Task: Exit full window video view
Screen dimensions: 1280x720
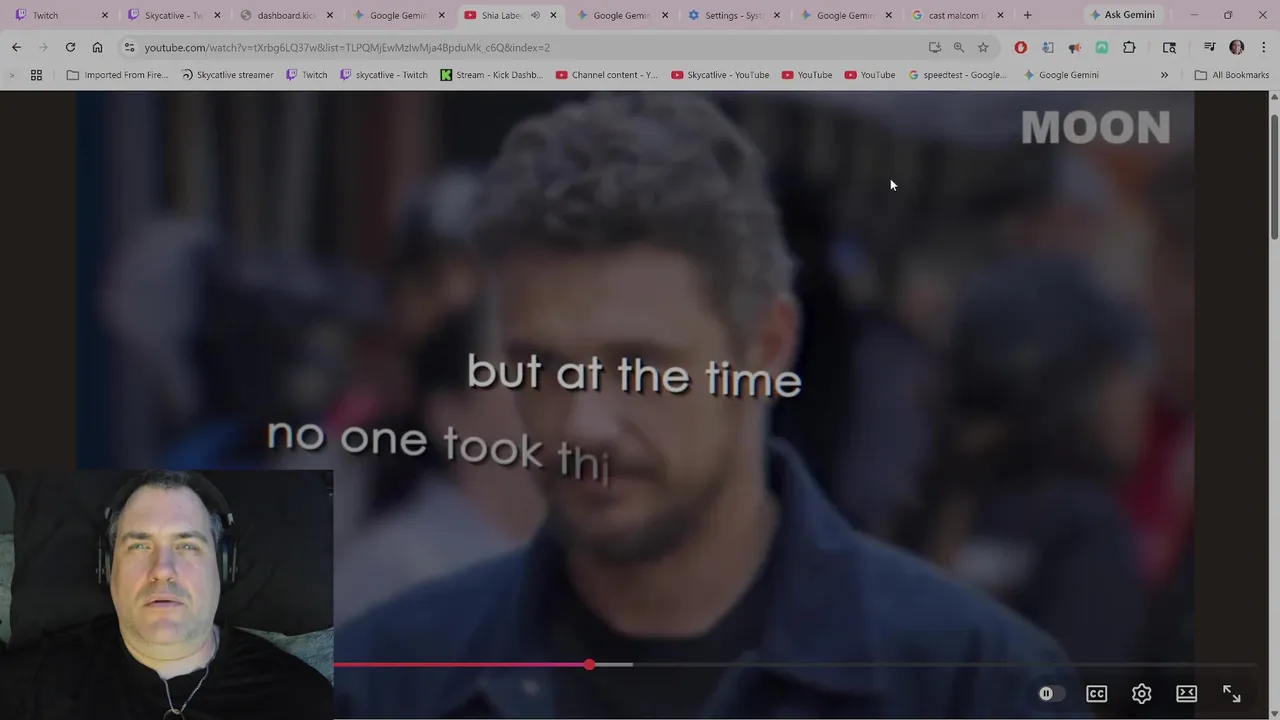Action: click(1232, 693)
